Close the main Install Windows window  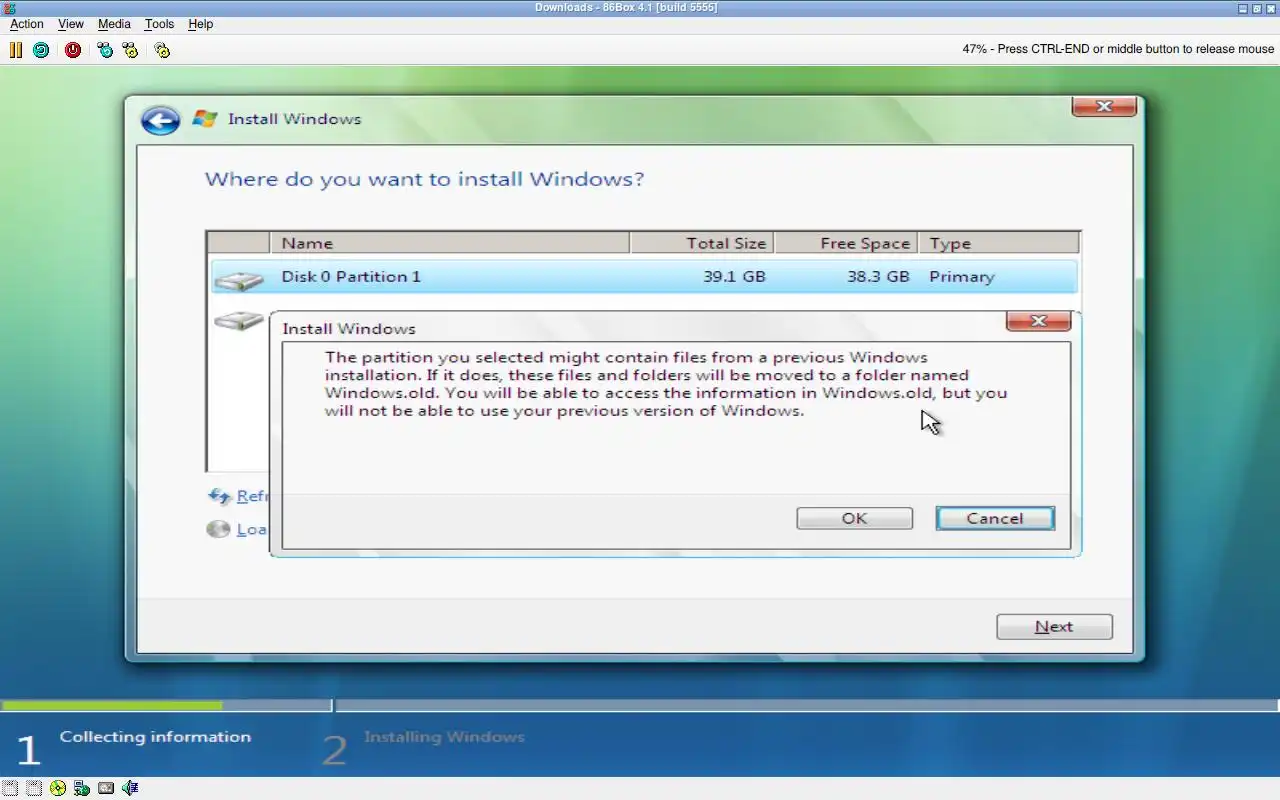(1104, 106)
